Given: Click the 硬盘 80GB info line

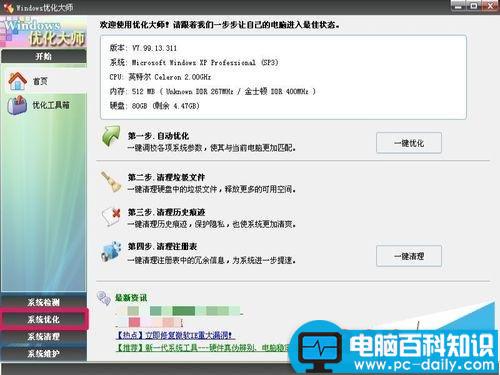Looking at the screenshot, I should coord(155,106).
